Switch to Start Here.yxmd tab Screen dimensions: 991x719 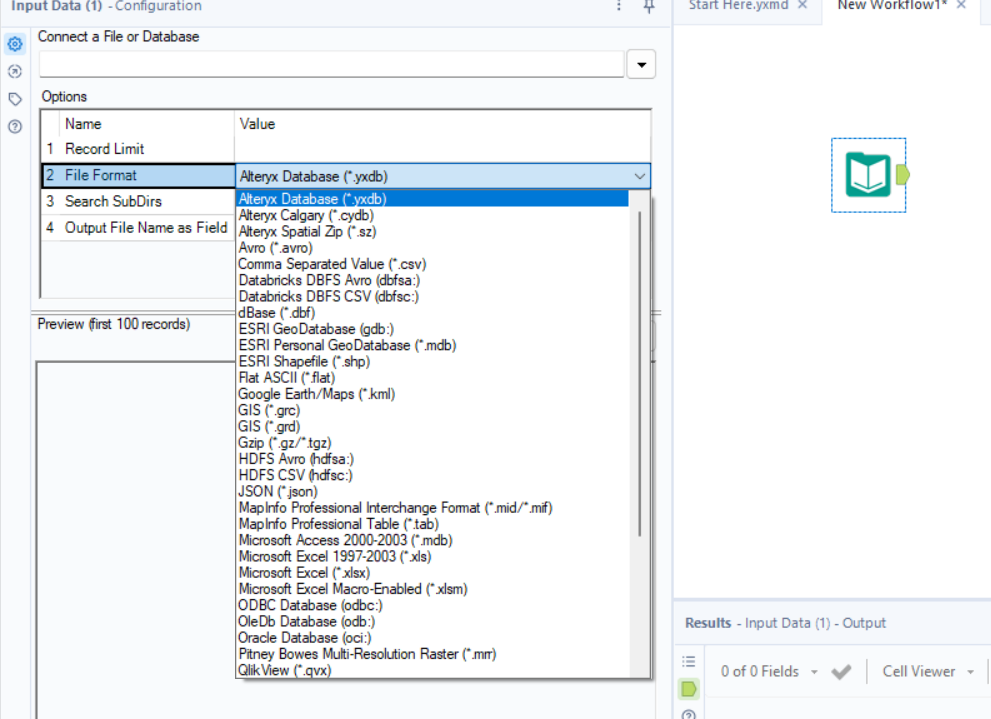(738, 6)
